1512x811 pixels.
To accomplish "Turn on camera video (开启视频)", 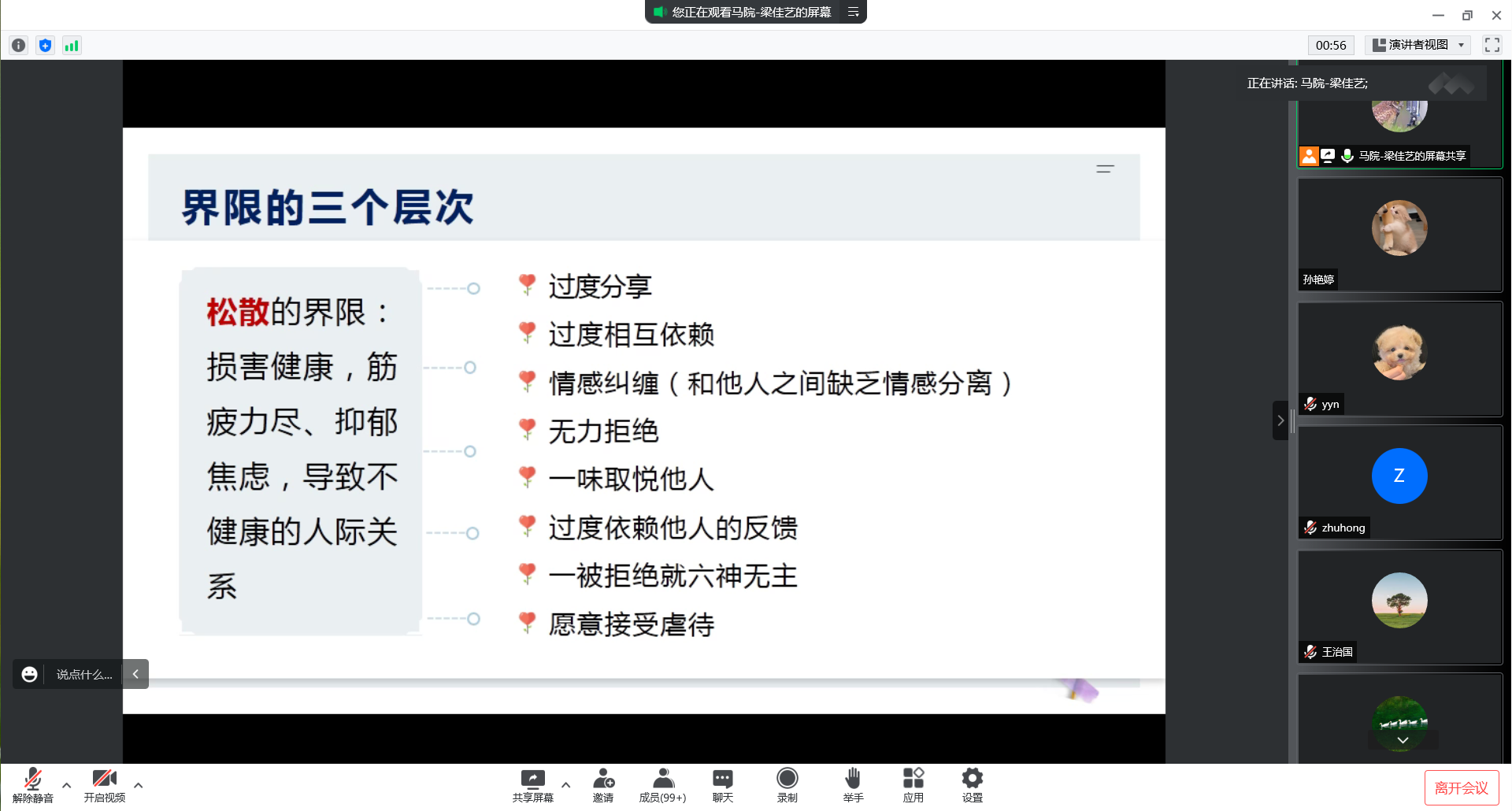I will pyautogui.click(x=105, y=784).
